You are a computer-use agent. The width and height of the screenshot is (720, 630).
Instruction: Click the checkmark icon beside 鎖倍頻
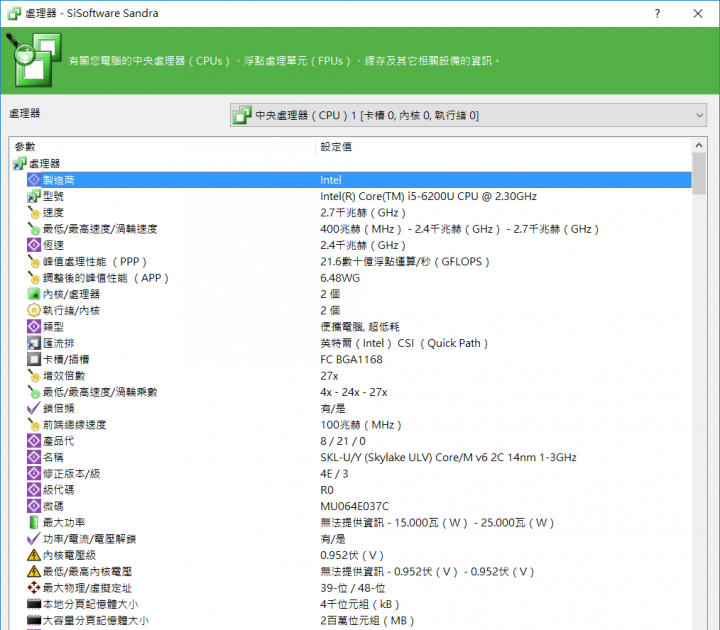click(34, 408)
